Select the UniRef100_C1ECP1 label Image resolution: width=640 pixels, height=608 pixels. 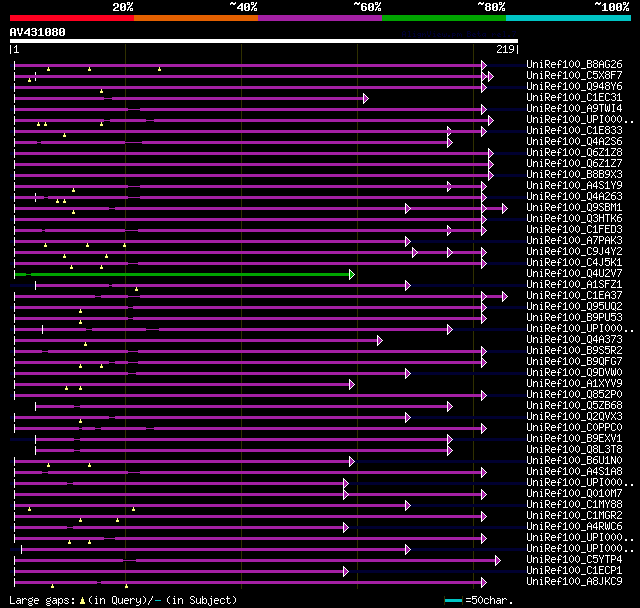pyautogui.click(x=574, y=571)
